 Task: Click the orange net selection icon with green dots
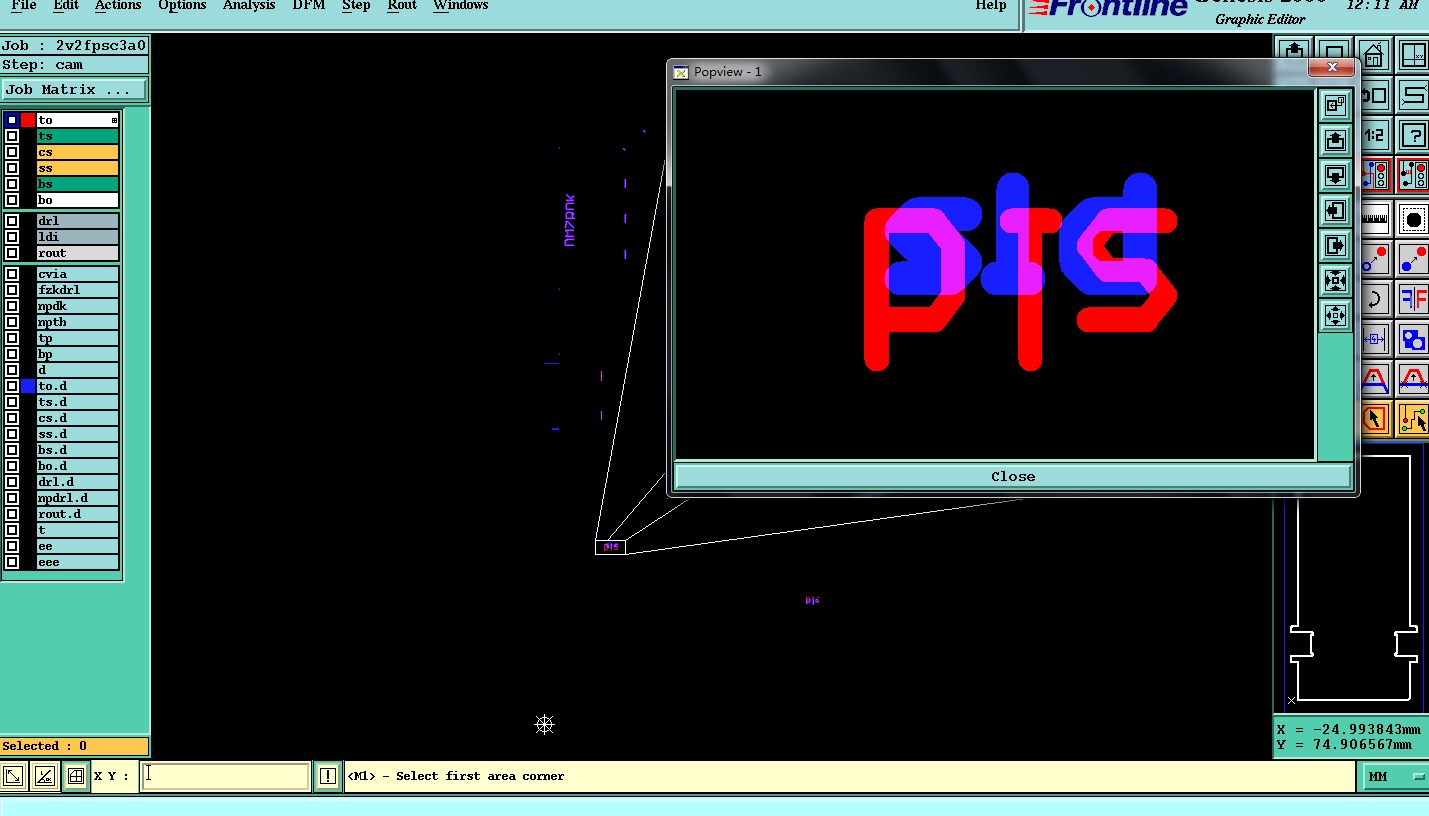(1413, 419)
